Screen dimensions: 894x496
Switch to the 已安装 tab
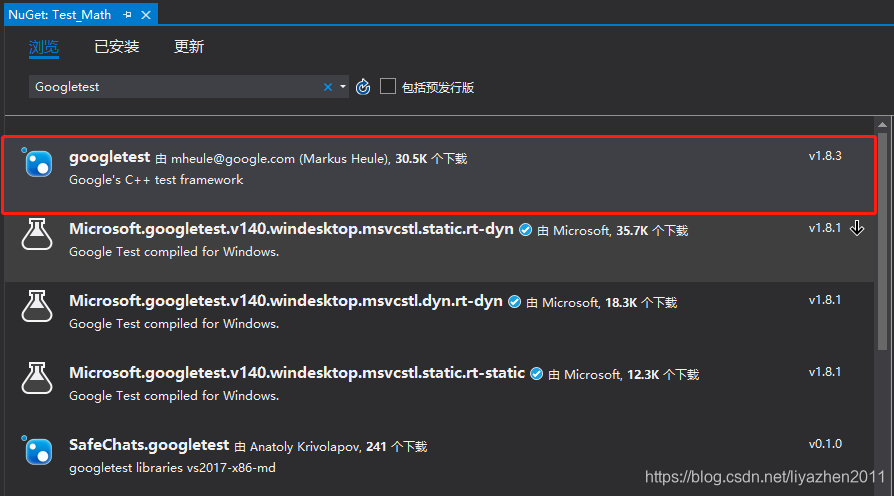[x=116, y=47]
